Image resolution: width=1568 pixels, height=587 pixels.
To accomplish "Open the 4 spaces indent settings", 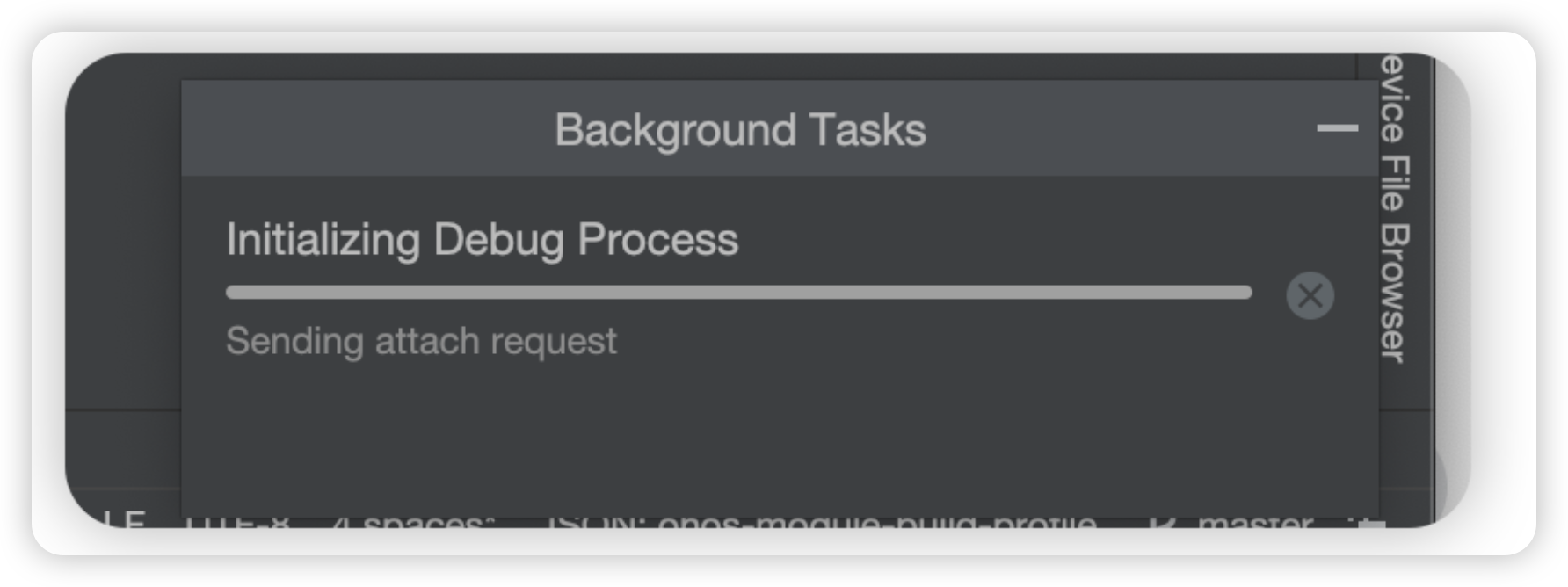I will 413,520.
